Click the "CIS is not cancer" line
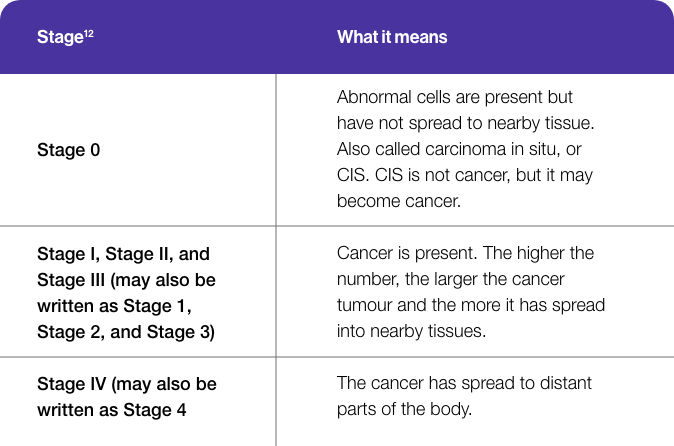The height and width of the screenshot is (446, 674). 465,175
